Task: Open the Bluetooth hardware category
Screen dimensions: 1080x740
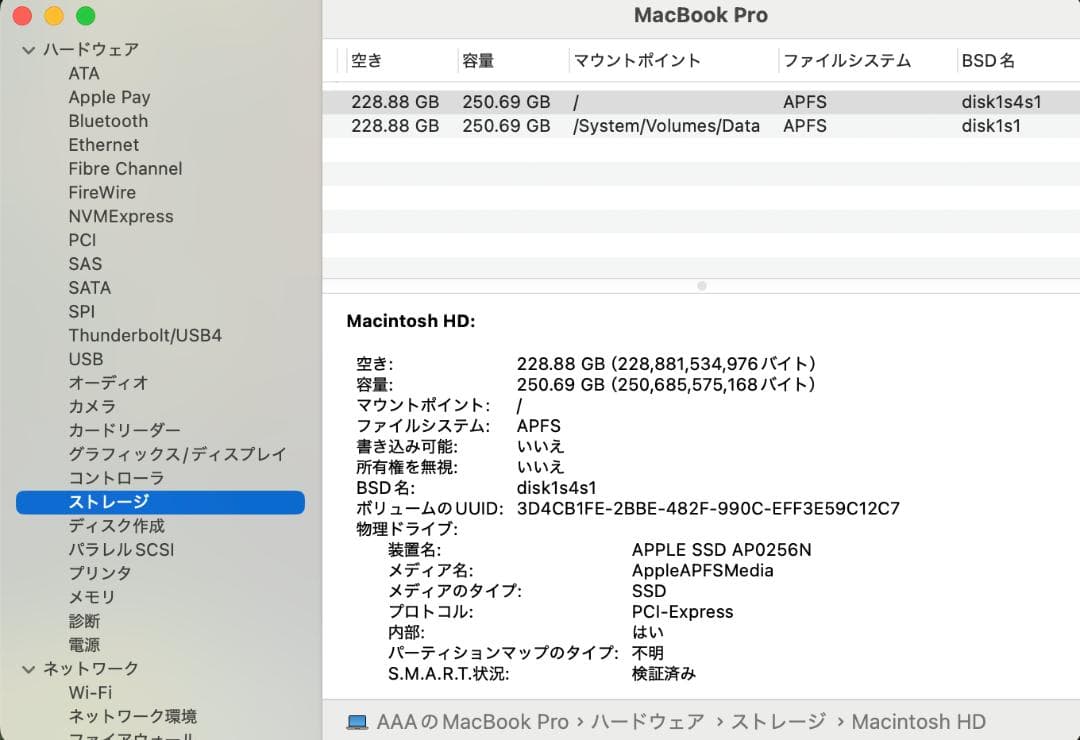Action: click(x=108, y=120)
